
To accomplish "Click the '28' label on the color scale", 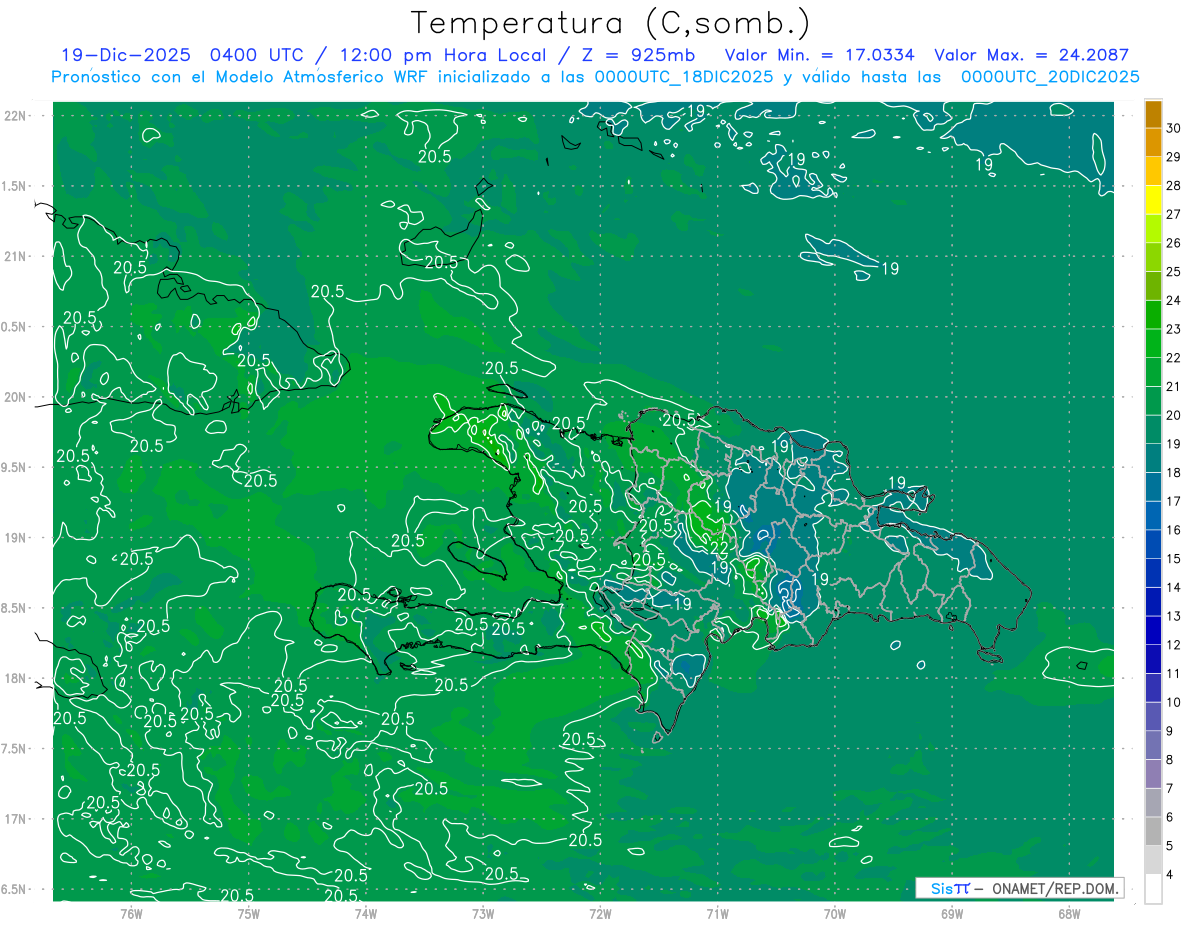I will tap(1174, 185).
